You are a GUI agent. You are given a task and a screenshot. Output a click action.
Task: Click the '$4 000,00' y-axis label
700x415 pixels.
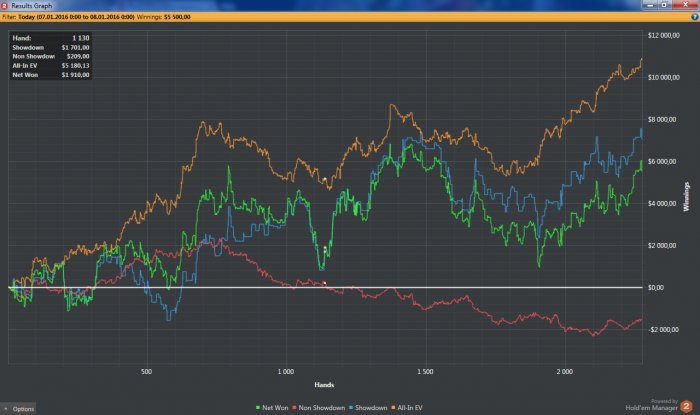pyautogui.click(x=662, y=203)
